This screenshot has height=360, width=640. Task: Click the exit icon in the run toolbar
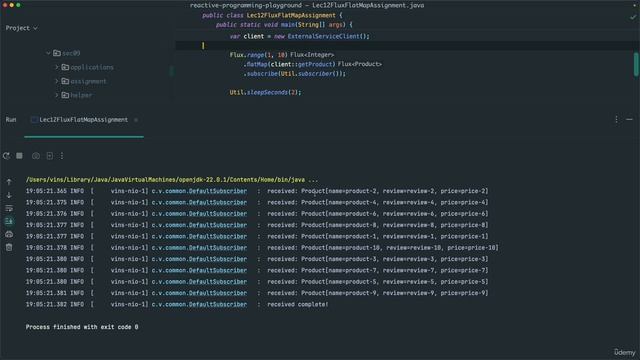pos(49,156)
